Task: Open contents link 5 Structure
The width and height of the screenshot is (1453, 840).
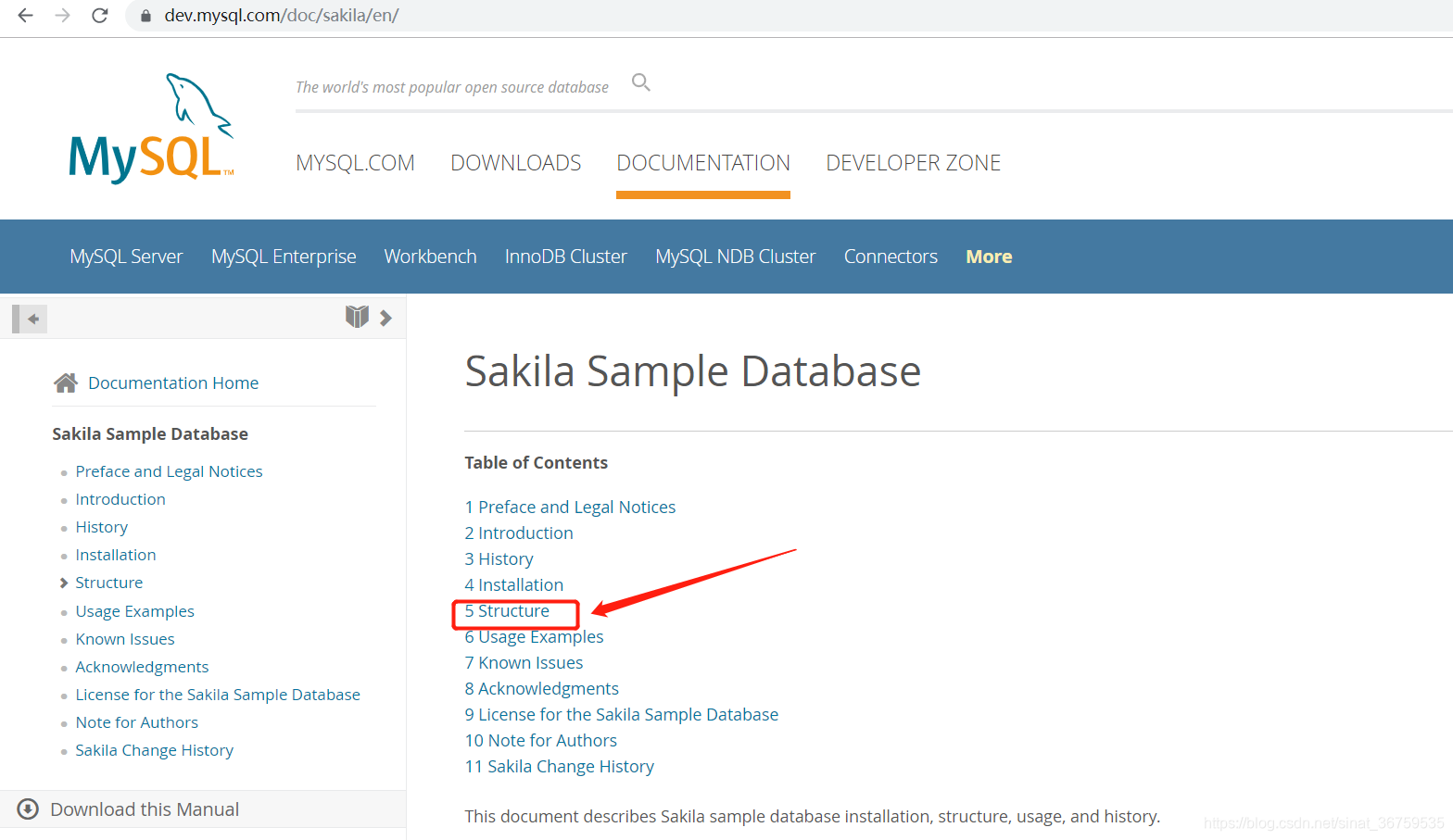Action: pyautogui.click(x=507, y=610)
